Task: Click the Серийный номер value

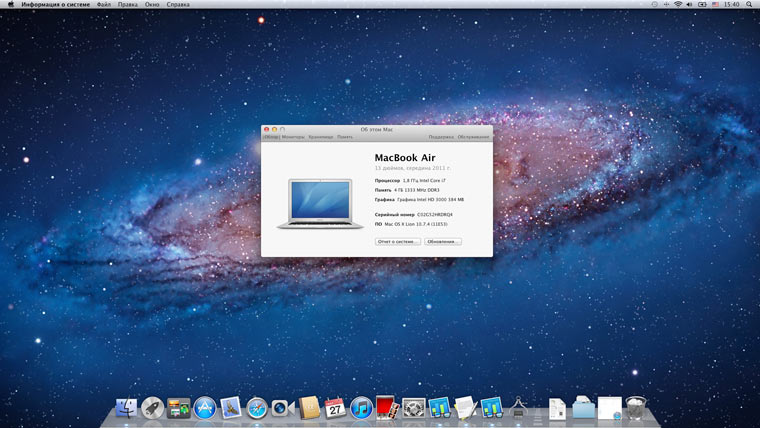Action: pos(435,214)
